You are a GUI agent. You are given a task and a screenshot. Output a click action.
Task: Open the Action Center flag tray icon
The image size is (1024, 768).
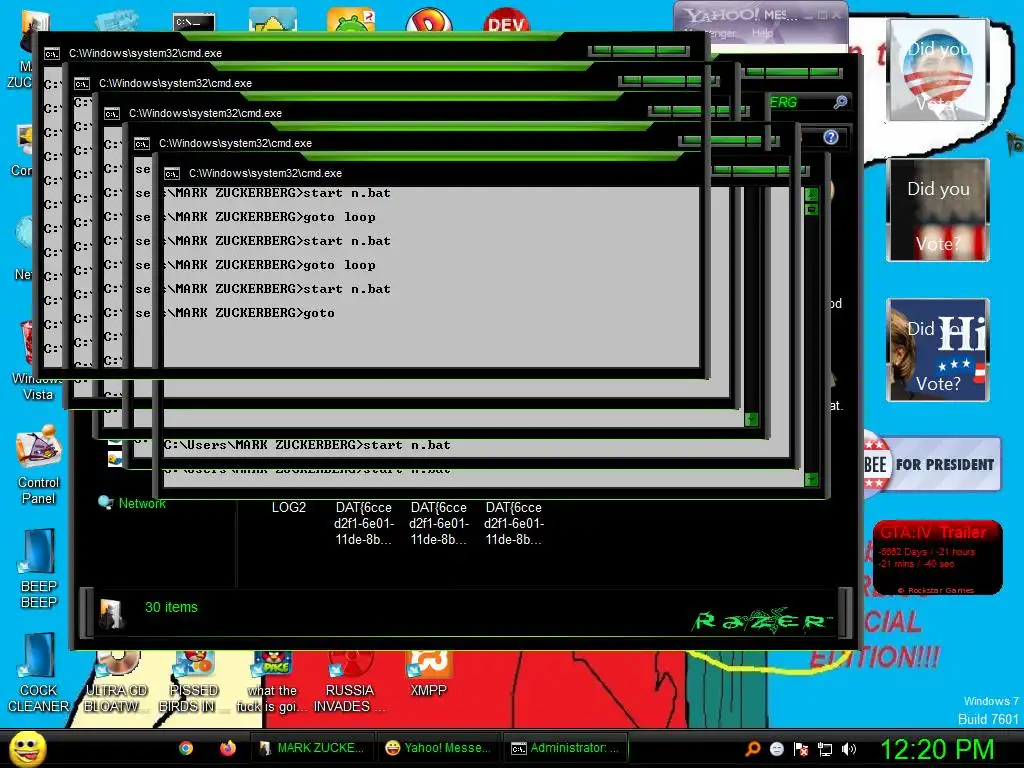coord(801,749)
